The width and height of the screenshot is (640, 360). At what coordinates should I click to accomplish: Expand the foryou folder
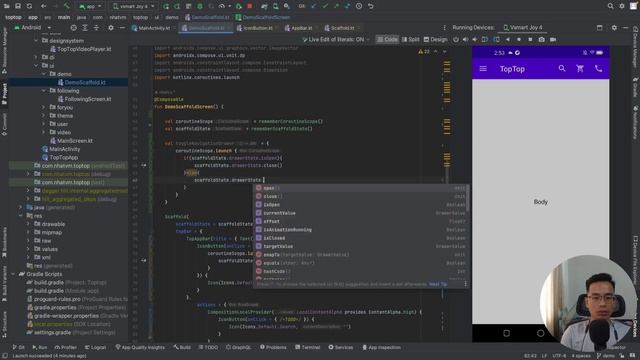pyautogui.click(x=44, y=107)
